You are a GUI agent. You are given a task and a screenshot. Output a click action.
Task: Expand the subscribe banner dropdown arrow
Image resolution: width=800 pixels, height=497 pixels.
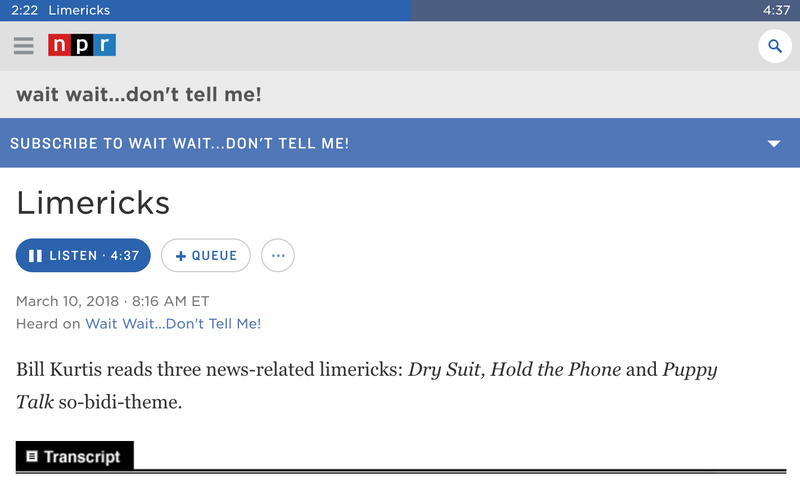coord(773,144)
